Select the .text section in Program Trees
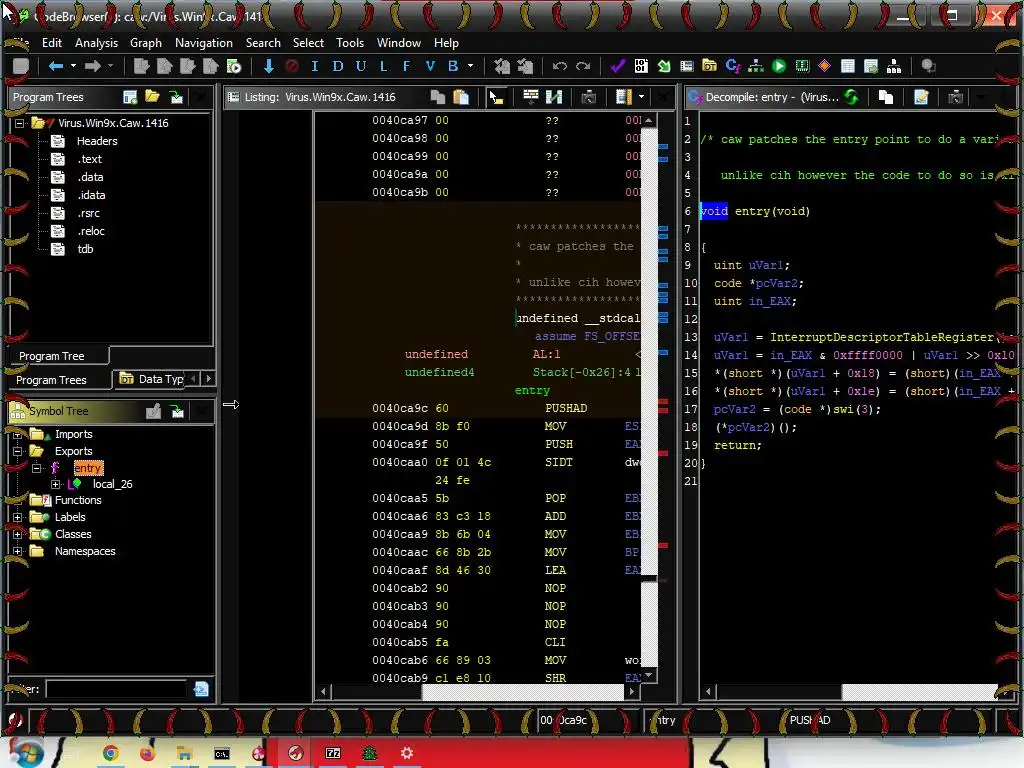Viewport: 1024px width, 768px height. pos(89,159)
